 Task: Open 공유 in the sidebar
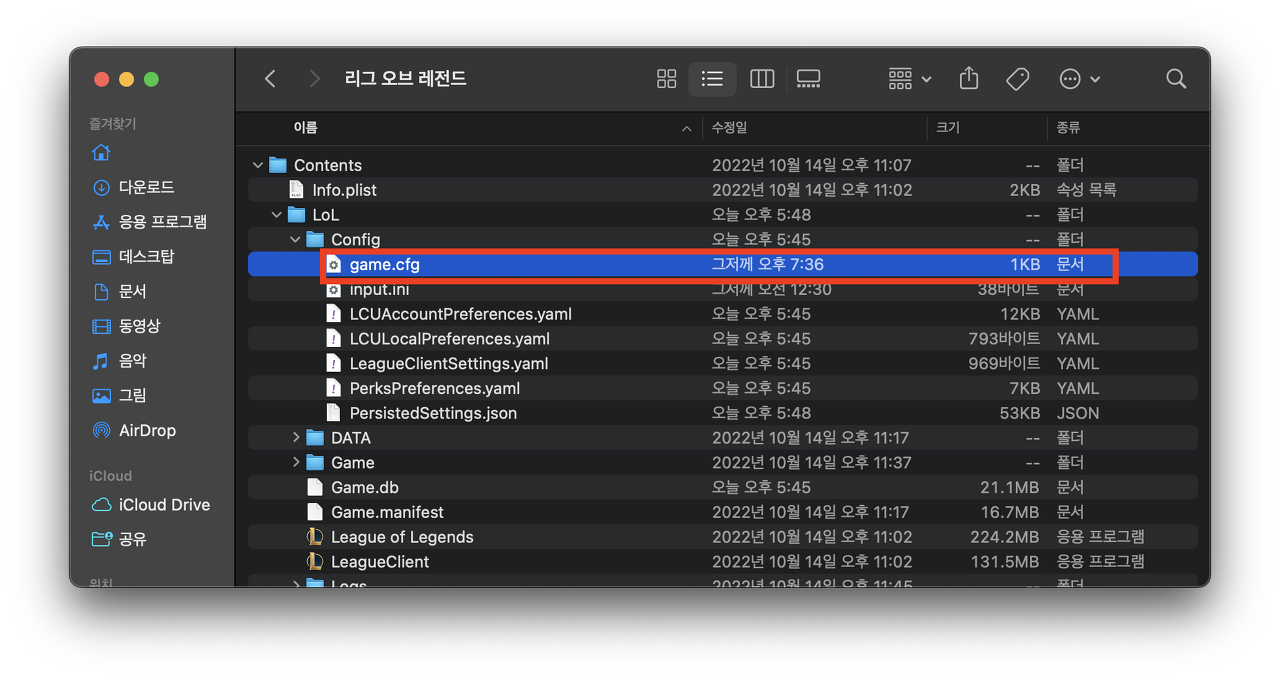pos(120,540)
